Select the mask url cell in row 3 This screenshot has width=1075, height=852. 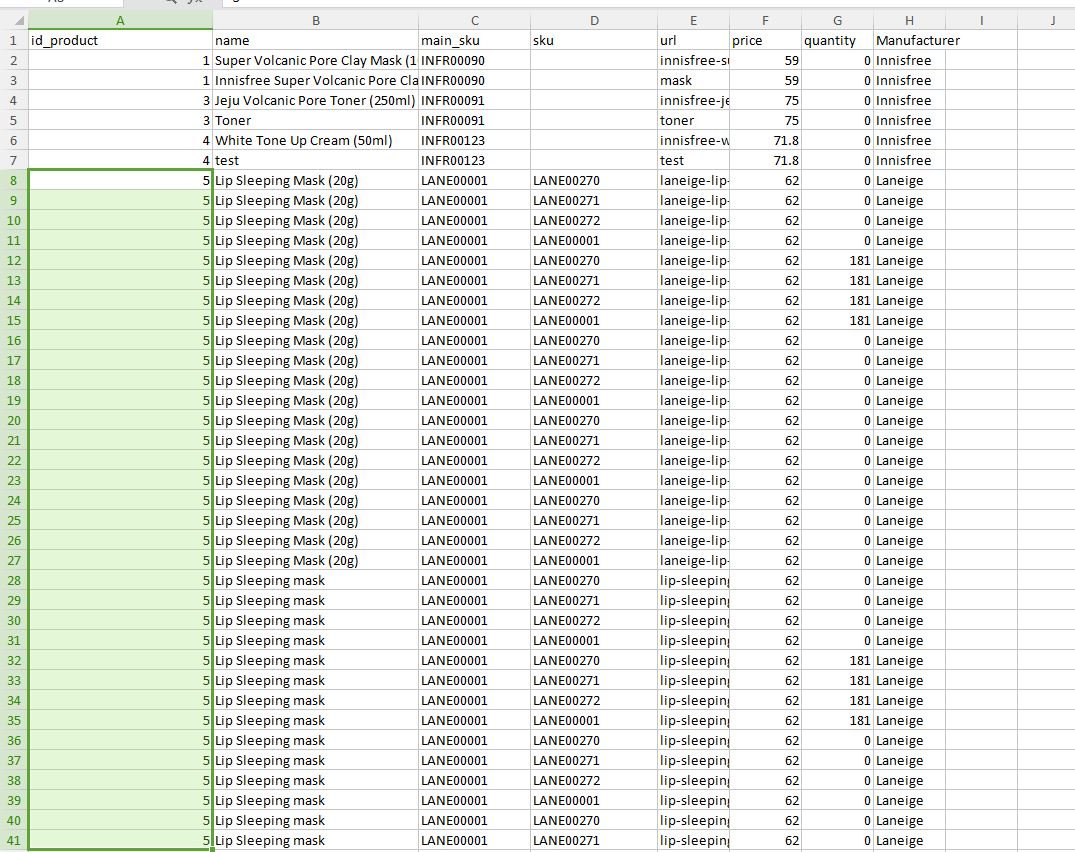click(693, 80)
